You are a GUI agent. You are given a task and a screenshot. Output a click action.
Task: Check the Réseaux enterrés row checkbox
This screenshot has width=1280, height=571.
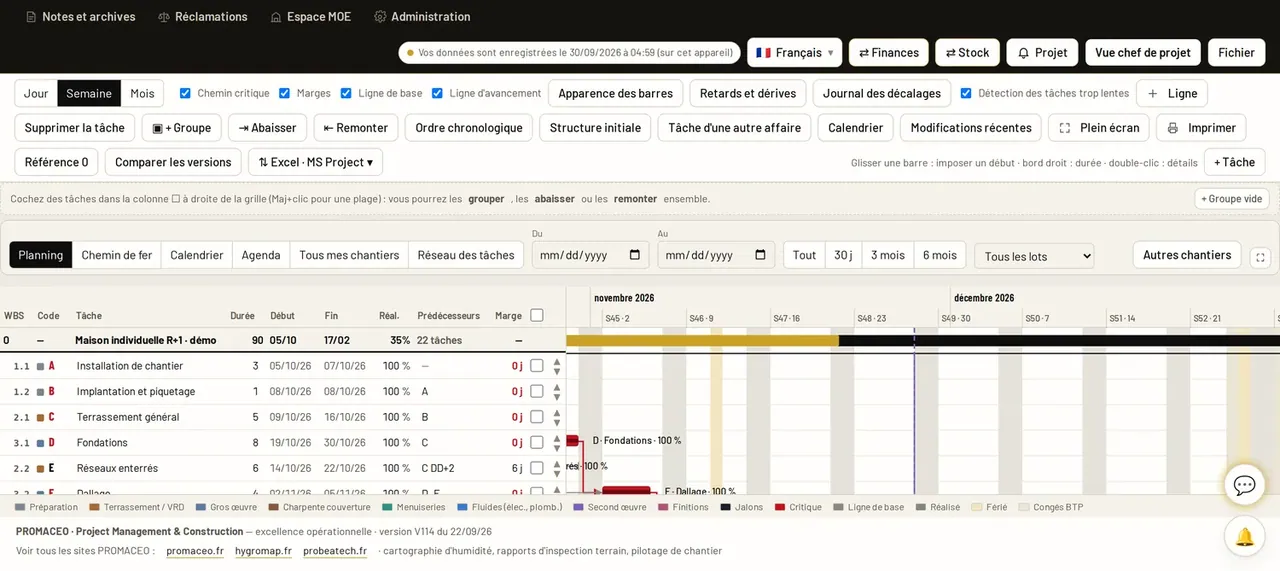(x=537, y=468)
